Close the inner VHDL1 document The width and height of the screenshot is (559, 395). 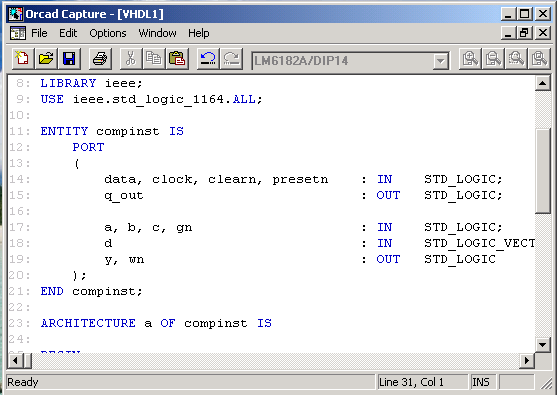point(543,33)
